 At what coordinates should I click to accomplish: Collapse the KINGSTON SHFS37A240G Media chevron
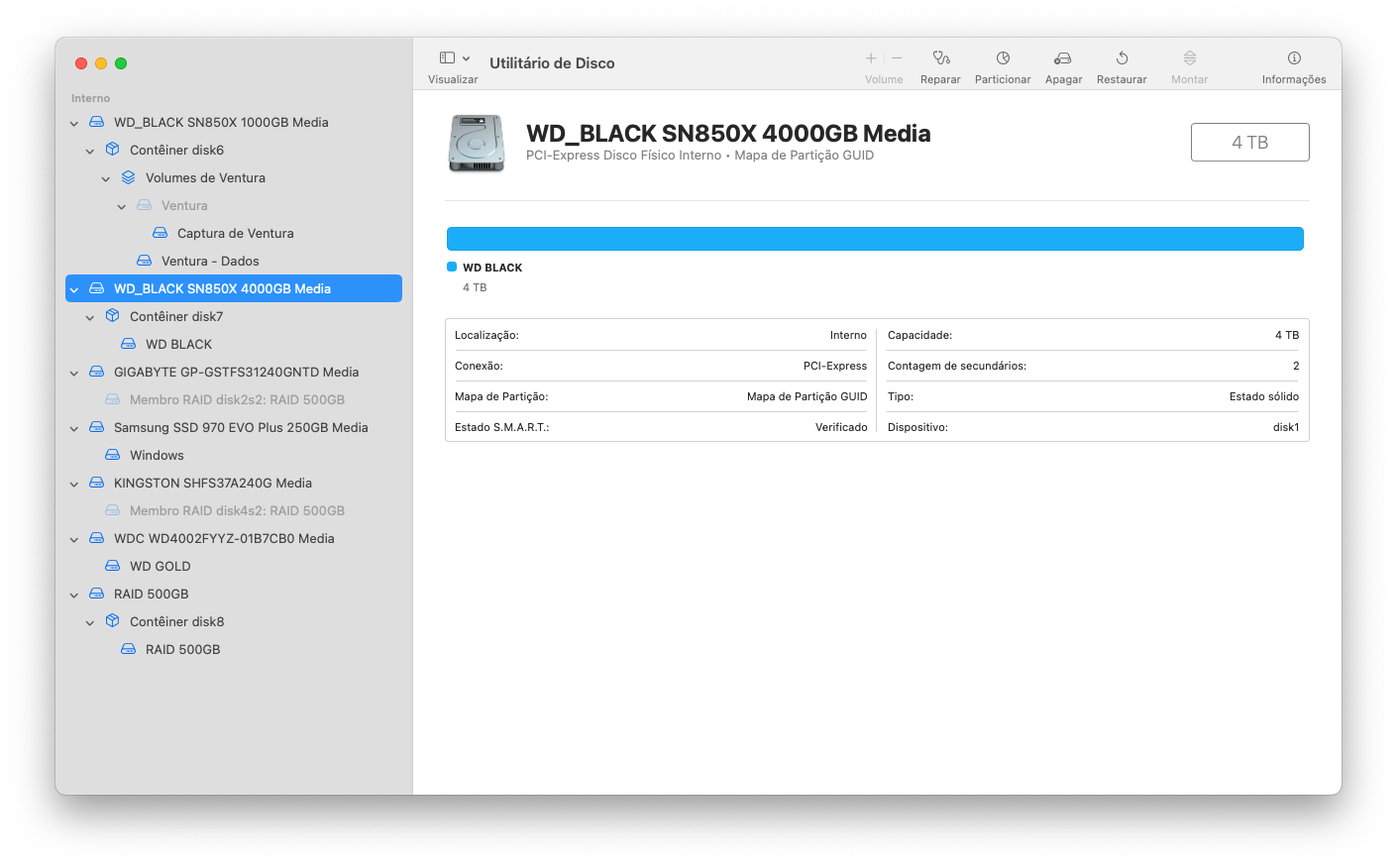click(74, 484)
